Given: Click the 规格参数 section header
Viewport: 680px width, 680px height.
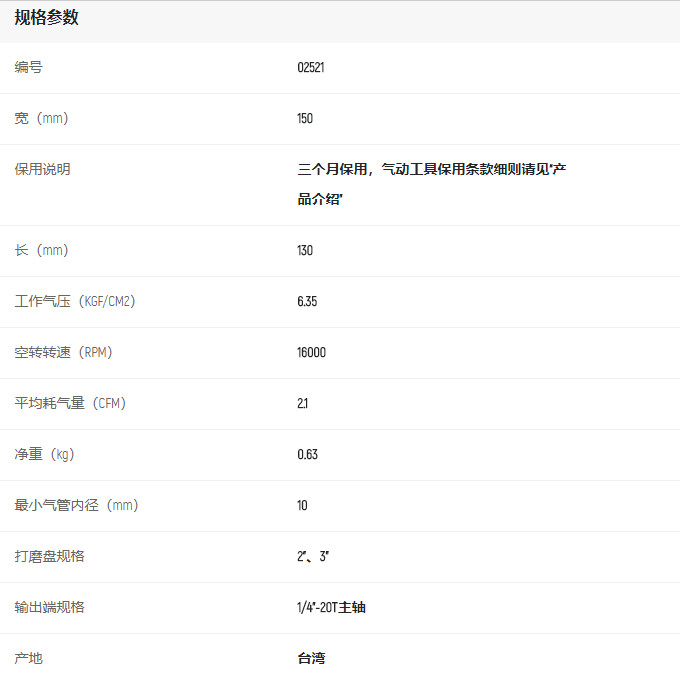Looking at the screenshot, I should 47,18.
